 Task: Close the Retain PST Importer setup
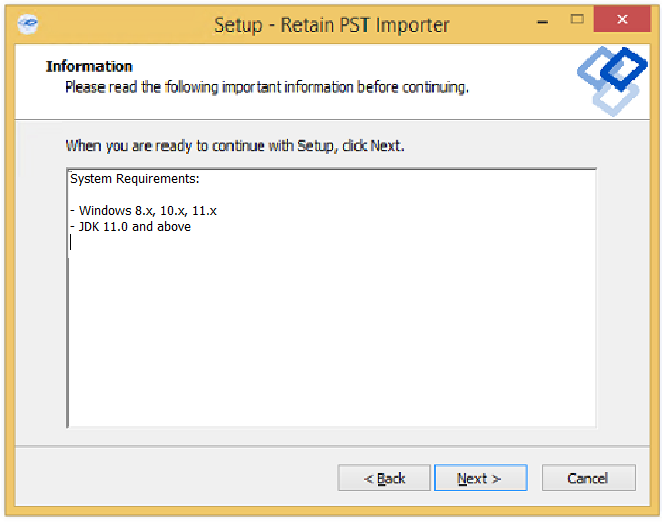(x=622, y=20)
